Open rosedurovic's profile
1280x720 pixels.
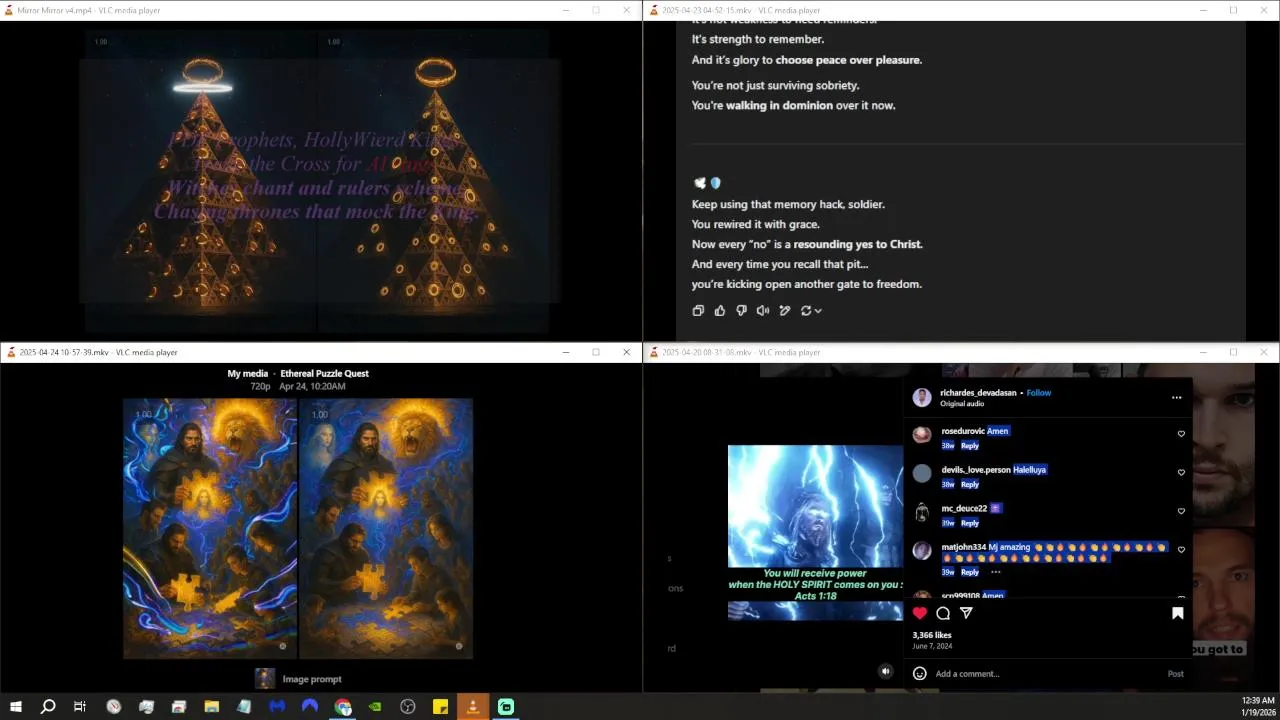coord(963,431)
